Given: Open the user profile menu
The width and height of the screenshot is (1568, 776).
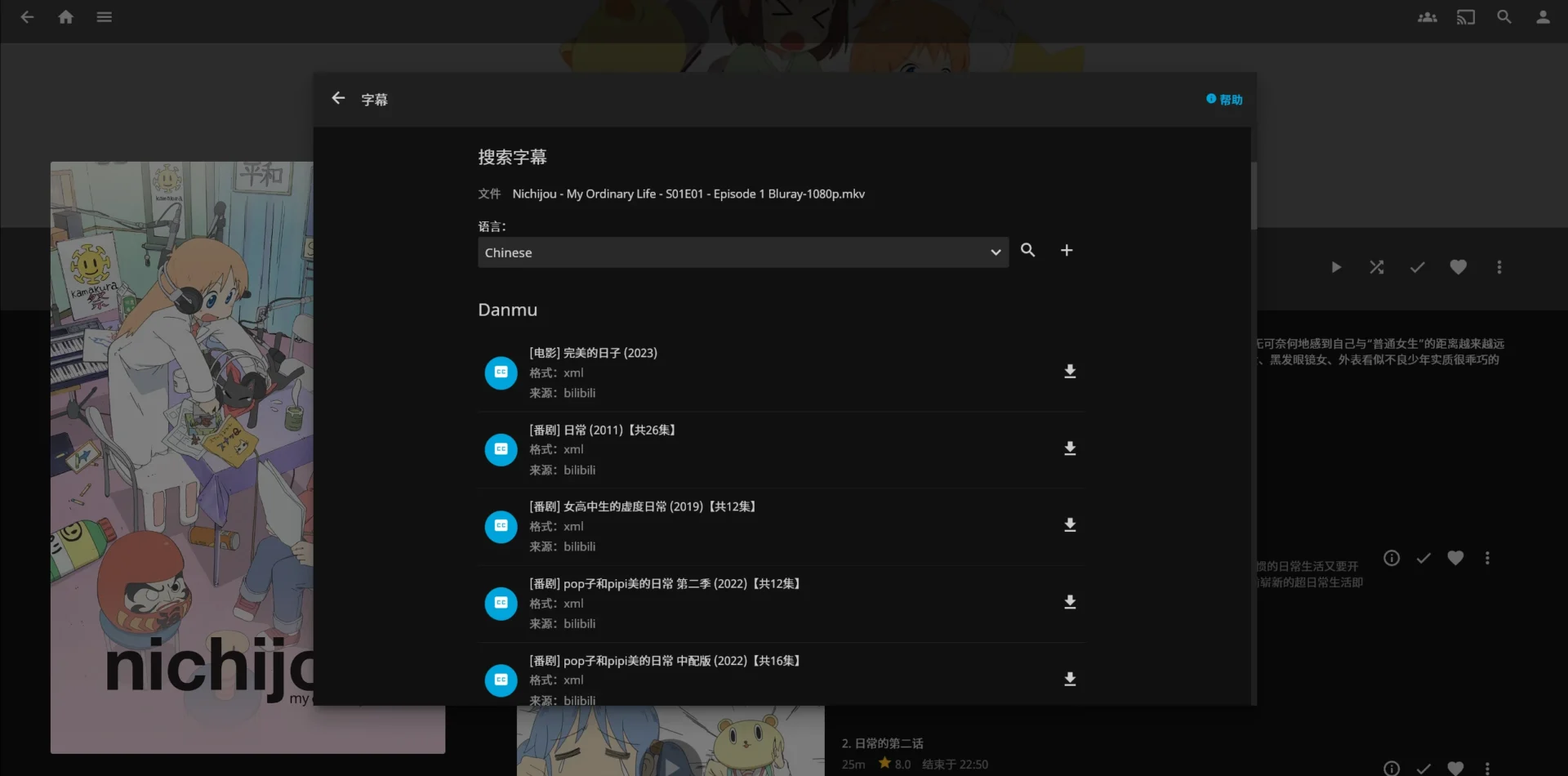Looking at the screenshot, I should [1542, 17].
